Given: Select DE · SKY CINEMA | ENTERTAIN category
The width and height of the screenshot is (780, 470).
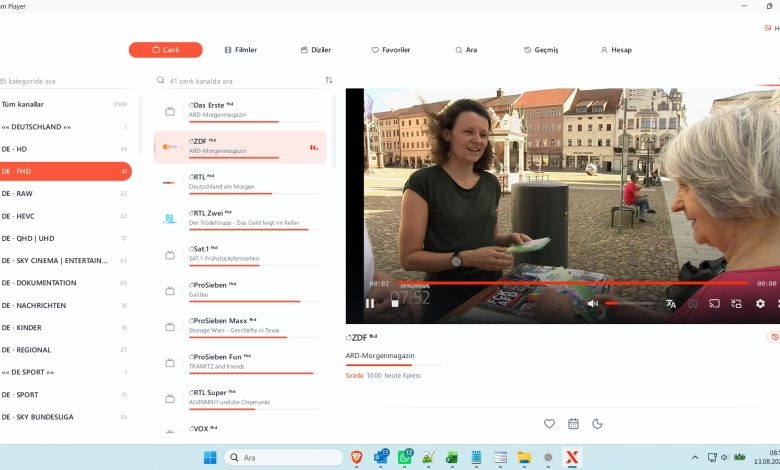Looking at the screenshot, I should pos(65,260).
